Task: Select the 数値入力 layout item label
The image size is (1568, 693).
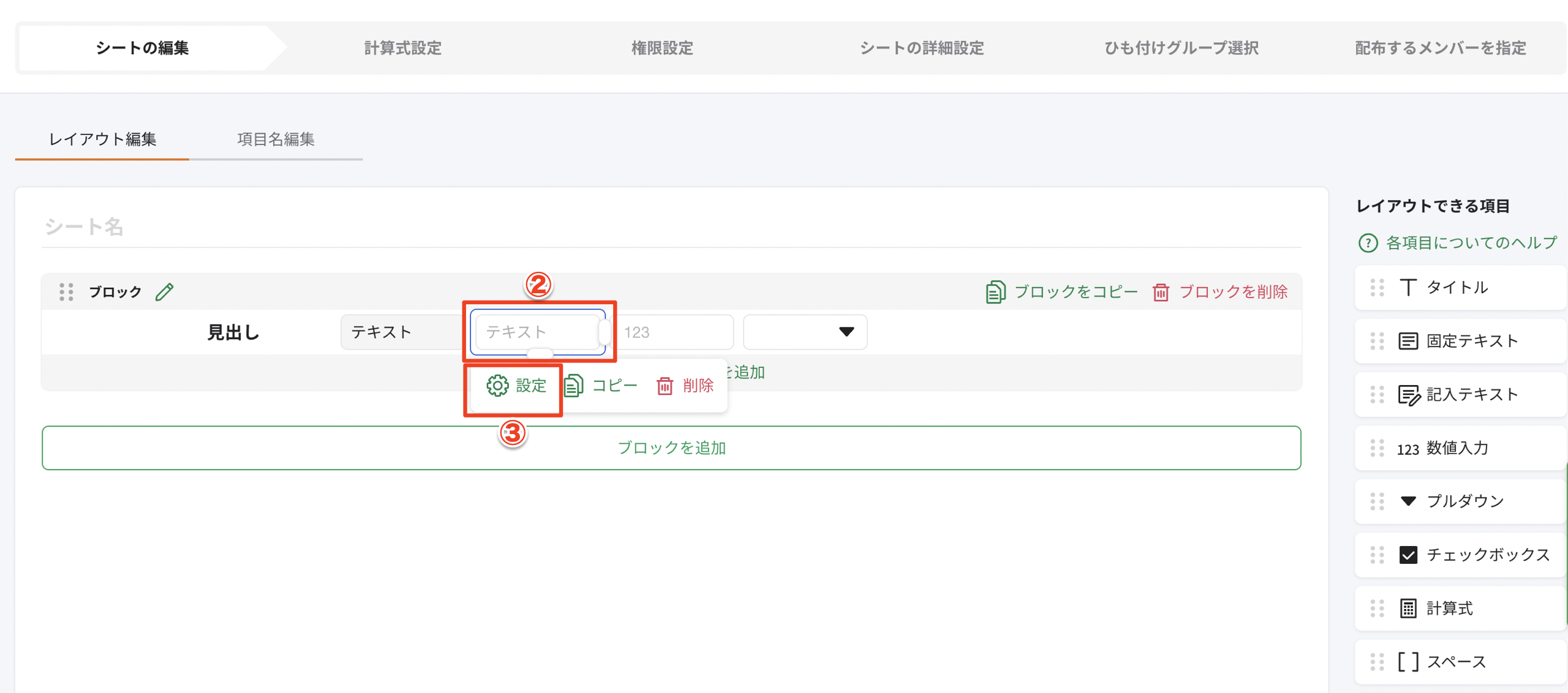Action: (1457, 448)
